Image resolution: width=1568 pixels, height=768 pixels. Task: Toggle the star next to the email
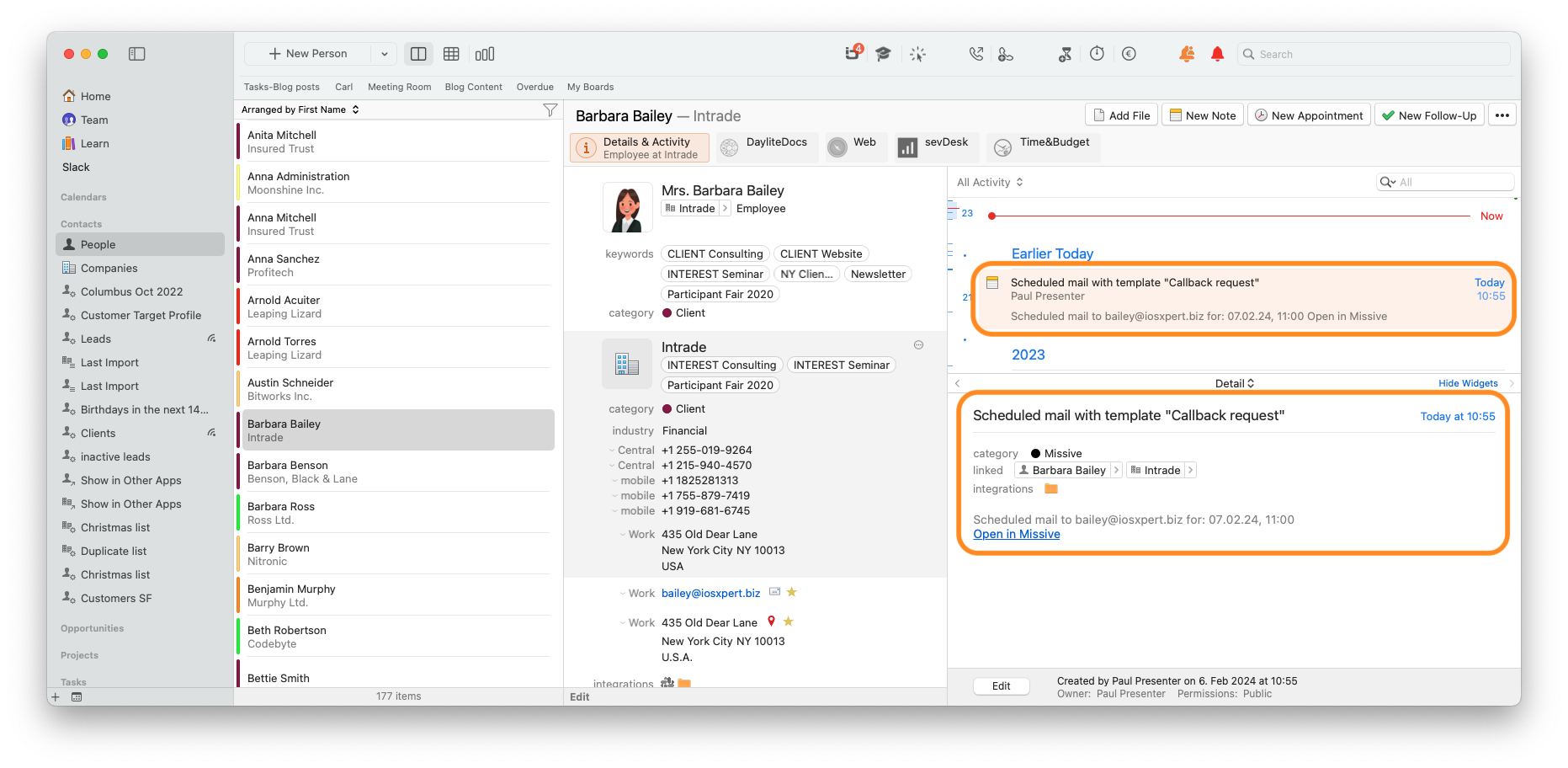tap(791, 592)
